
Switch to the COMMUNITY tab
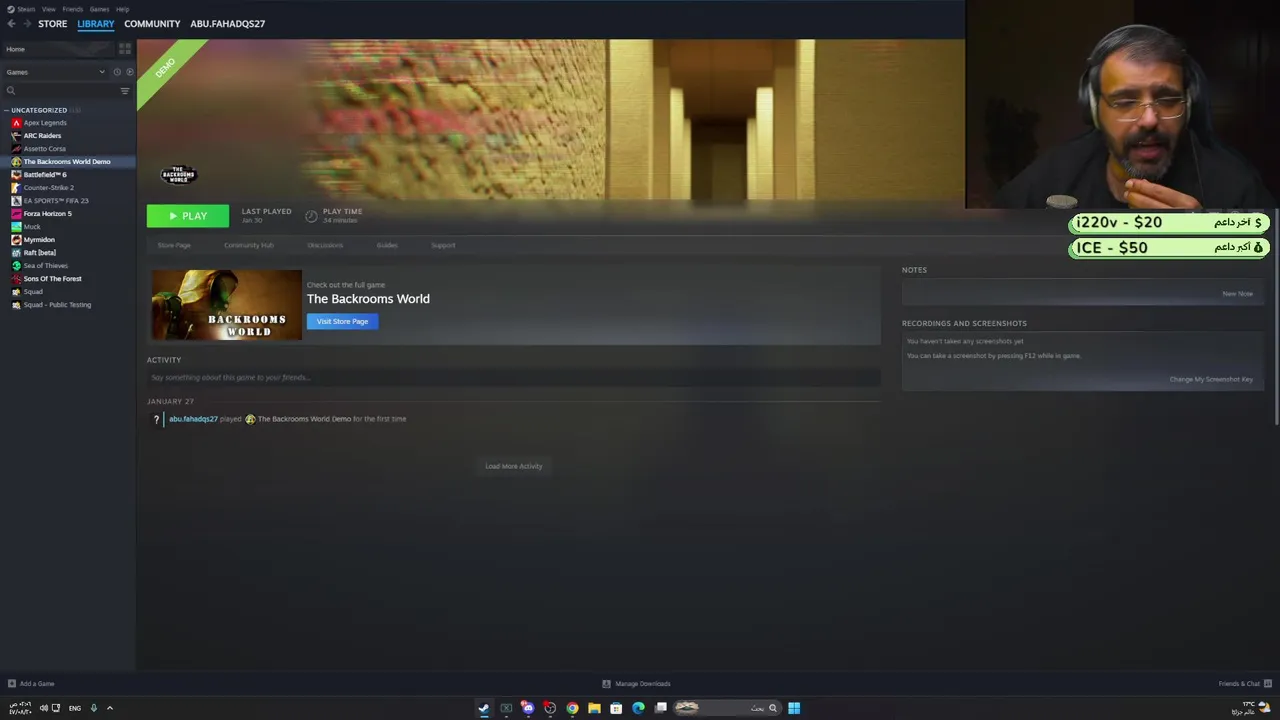pos(152,24)
